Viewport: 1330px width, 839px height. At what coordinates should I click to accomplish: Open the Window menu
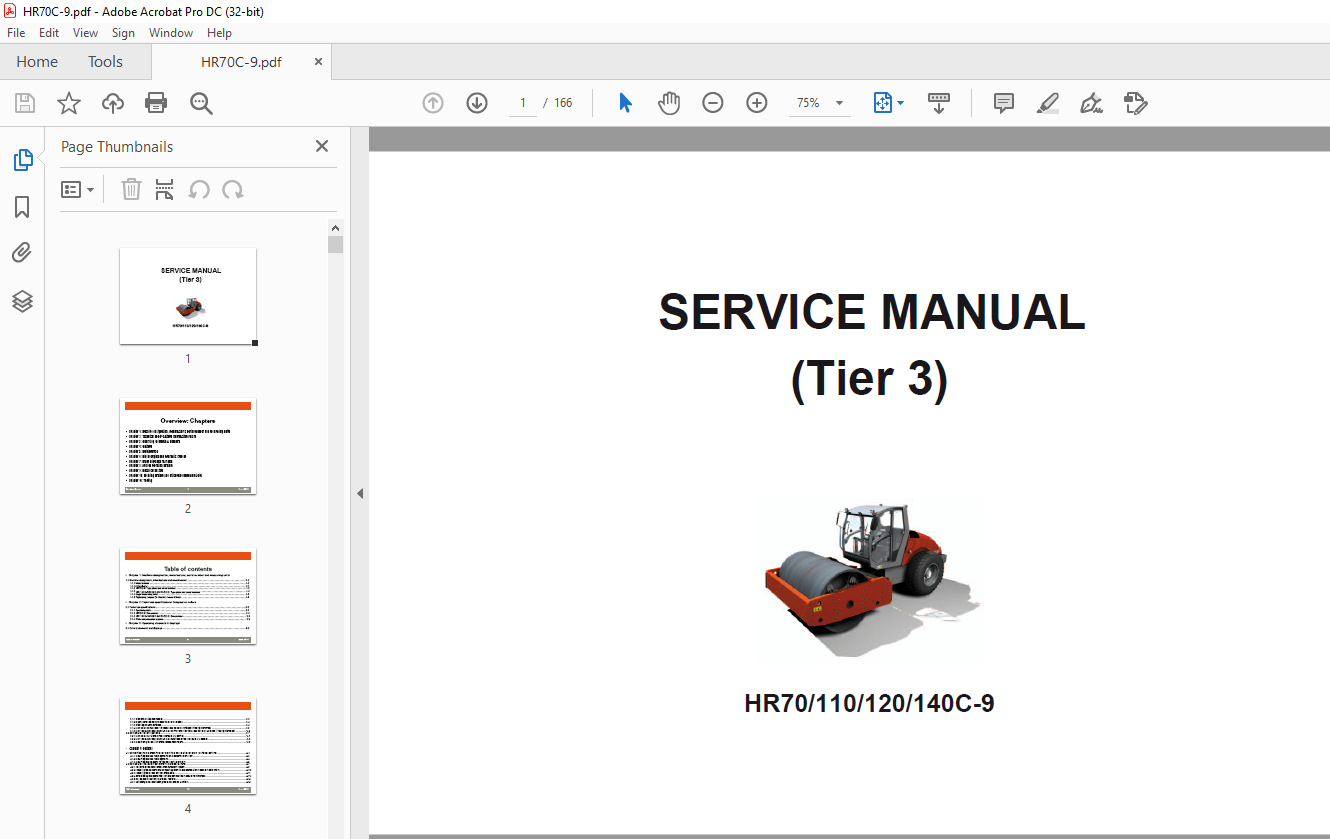pyautogui.click(x=171, y=33)
